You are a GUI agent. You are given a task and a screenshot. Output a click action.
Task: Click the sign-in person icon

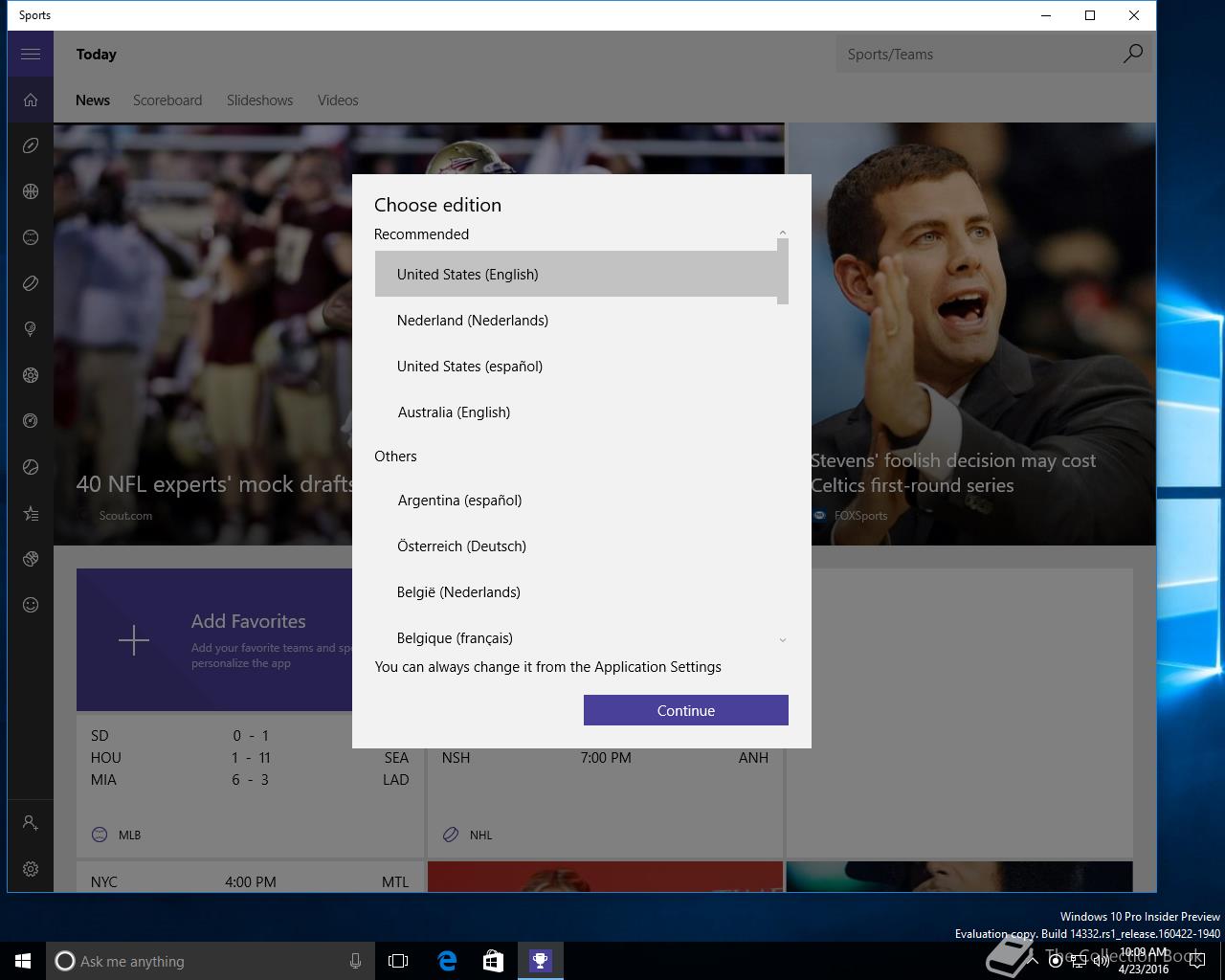pyautogui.click(x=31, y=823)
